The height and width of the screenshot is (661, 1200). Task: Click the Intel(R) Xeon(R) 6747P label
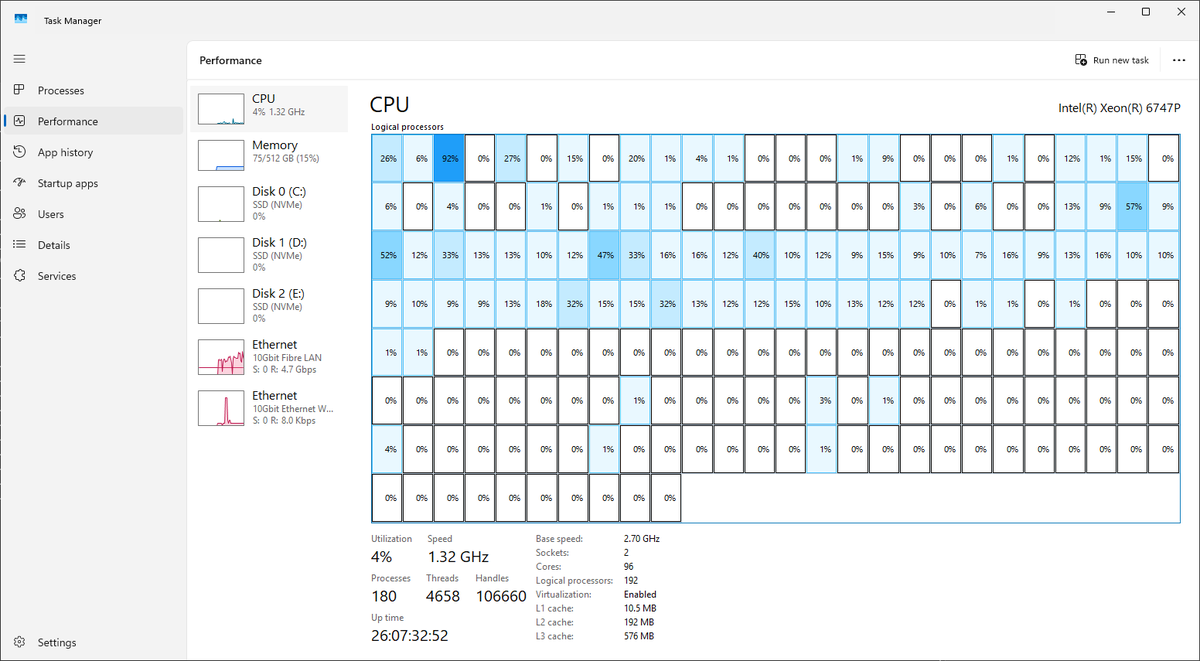point(1118,108)
